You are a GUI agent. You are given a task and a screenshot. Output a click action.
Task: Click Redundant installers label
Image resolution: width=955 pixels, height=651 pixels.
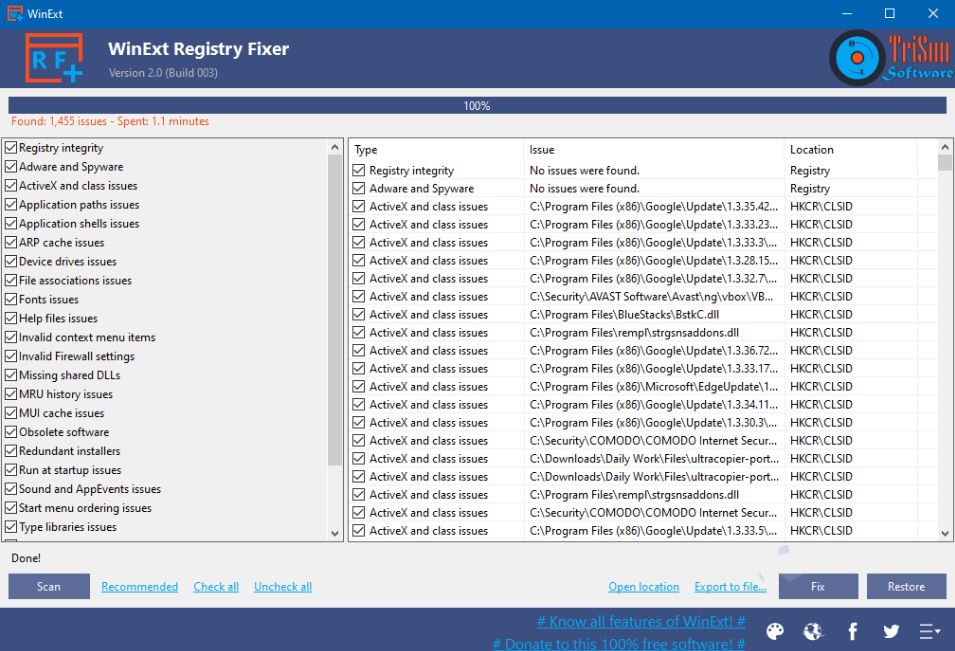(69, 451)
